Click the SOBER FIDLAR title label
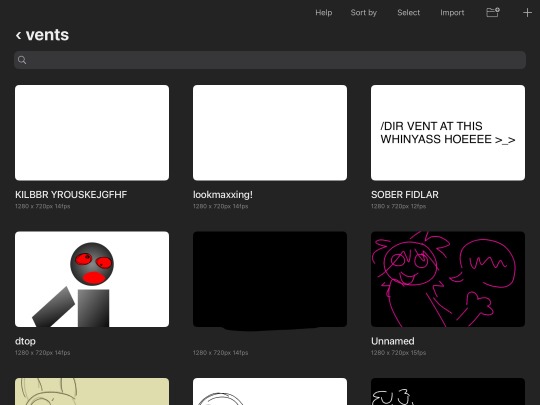This screenshot has width=540, height=405. coord(405,195)
